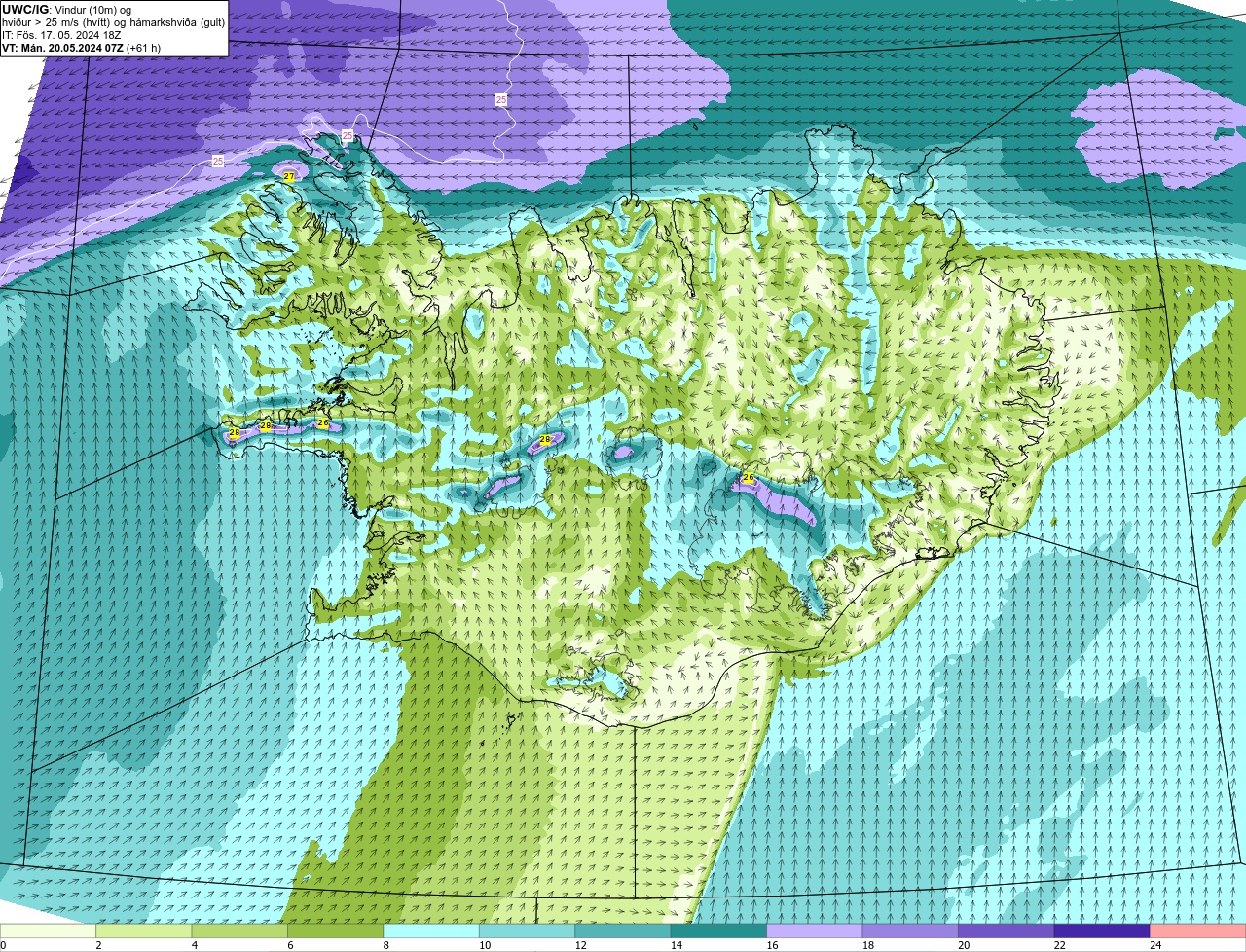This screenshot has height=952, width=1246.
Task: Click the 20–22 legend color swatch
Action: point(1007,932)
